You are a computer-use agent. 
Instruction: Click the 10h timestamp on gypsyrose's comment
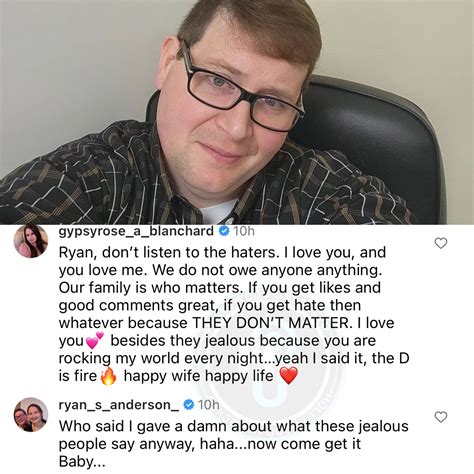point(244,231)
